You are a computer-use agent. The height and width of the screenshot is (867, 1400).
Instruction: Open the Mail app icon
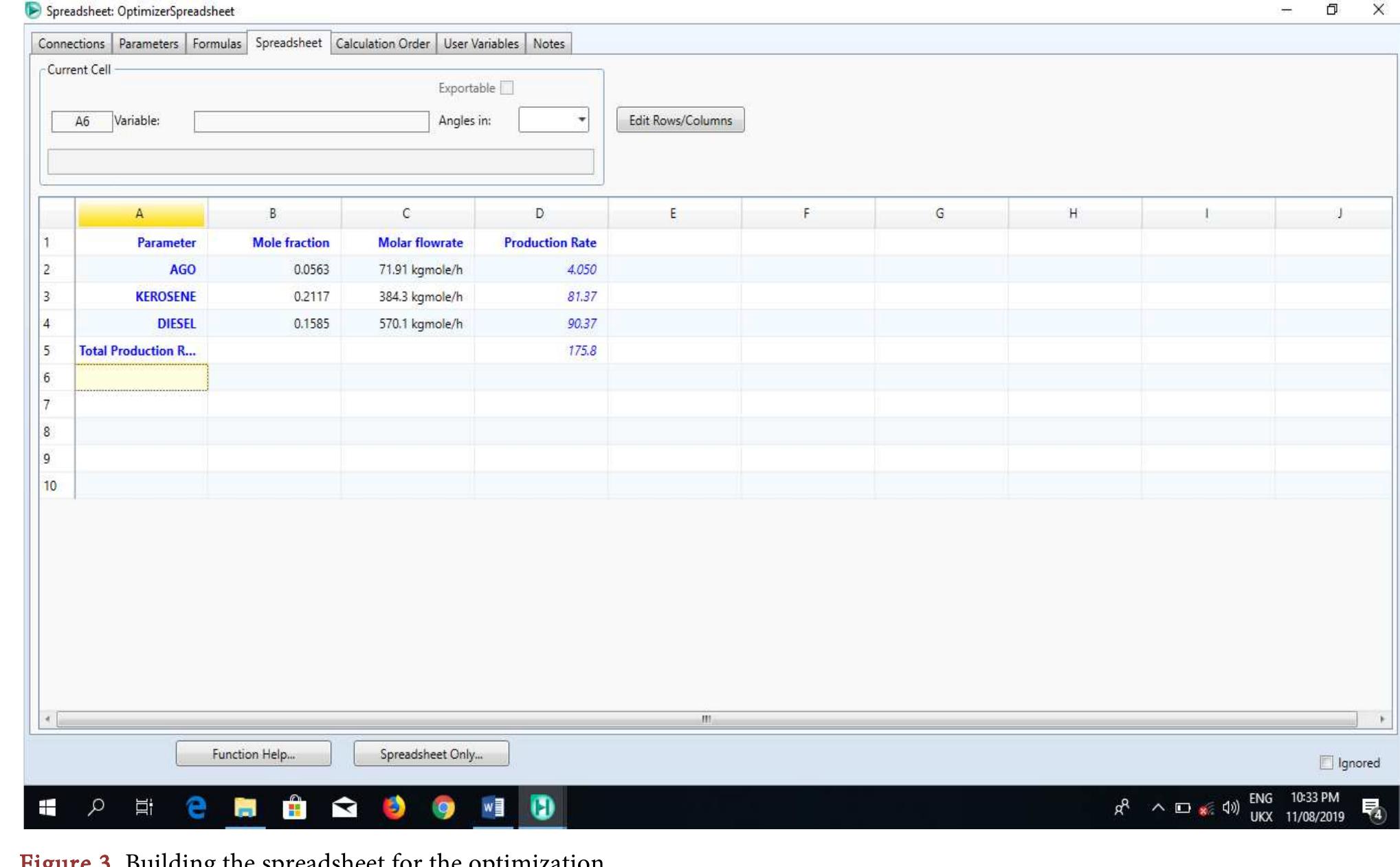pyautogui.click(x=344, y=808)
